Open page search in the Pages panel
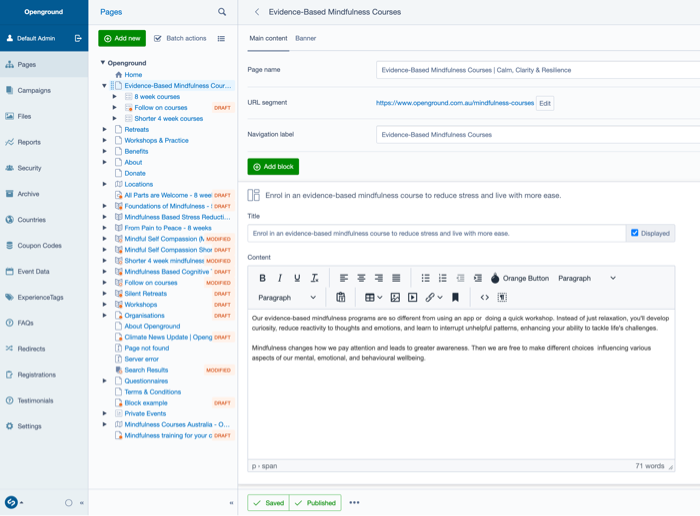 (x=222, y=12)
